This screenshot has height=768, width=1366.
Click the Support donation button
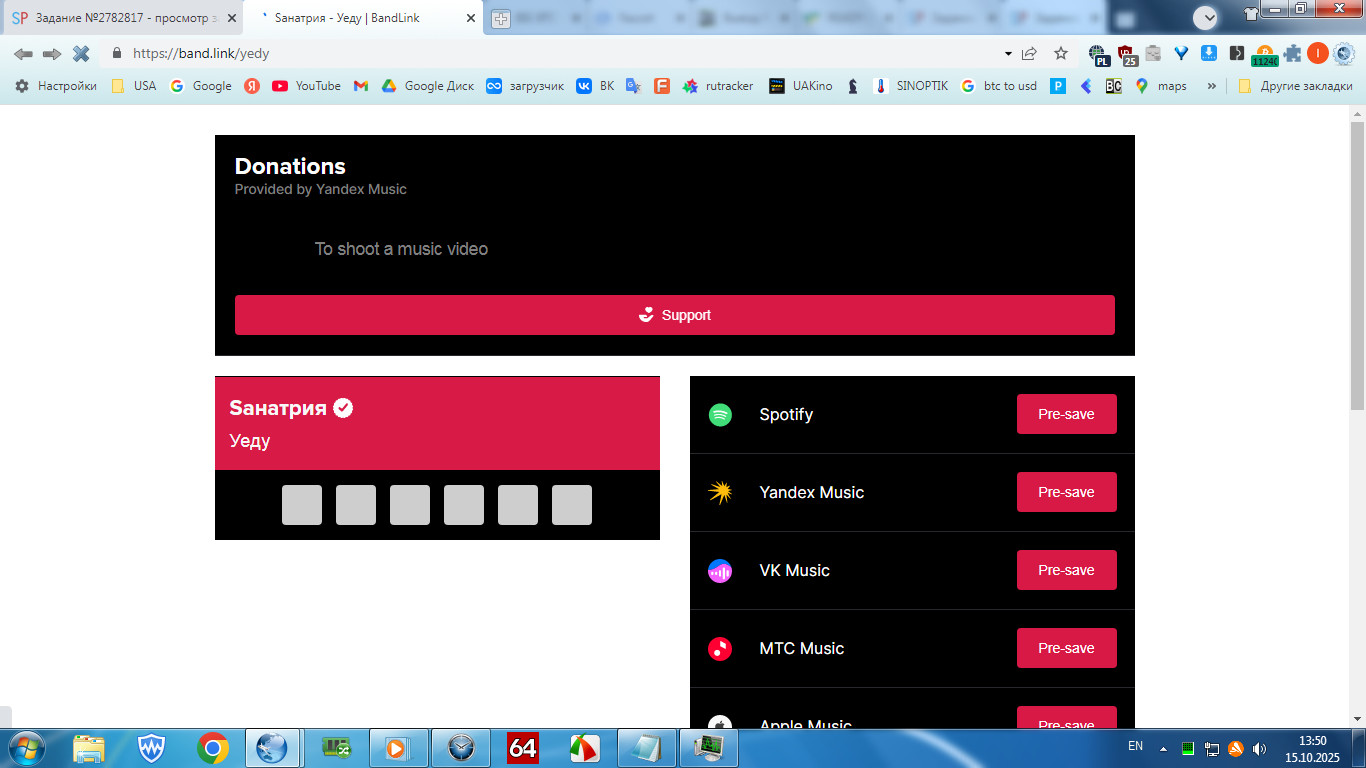pyautogui.click(x=675, y=315)
